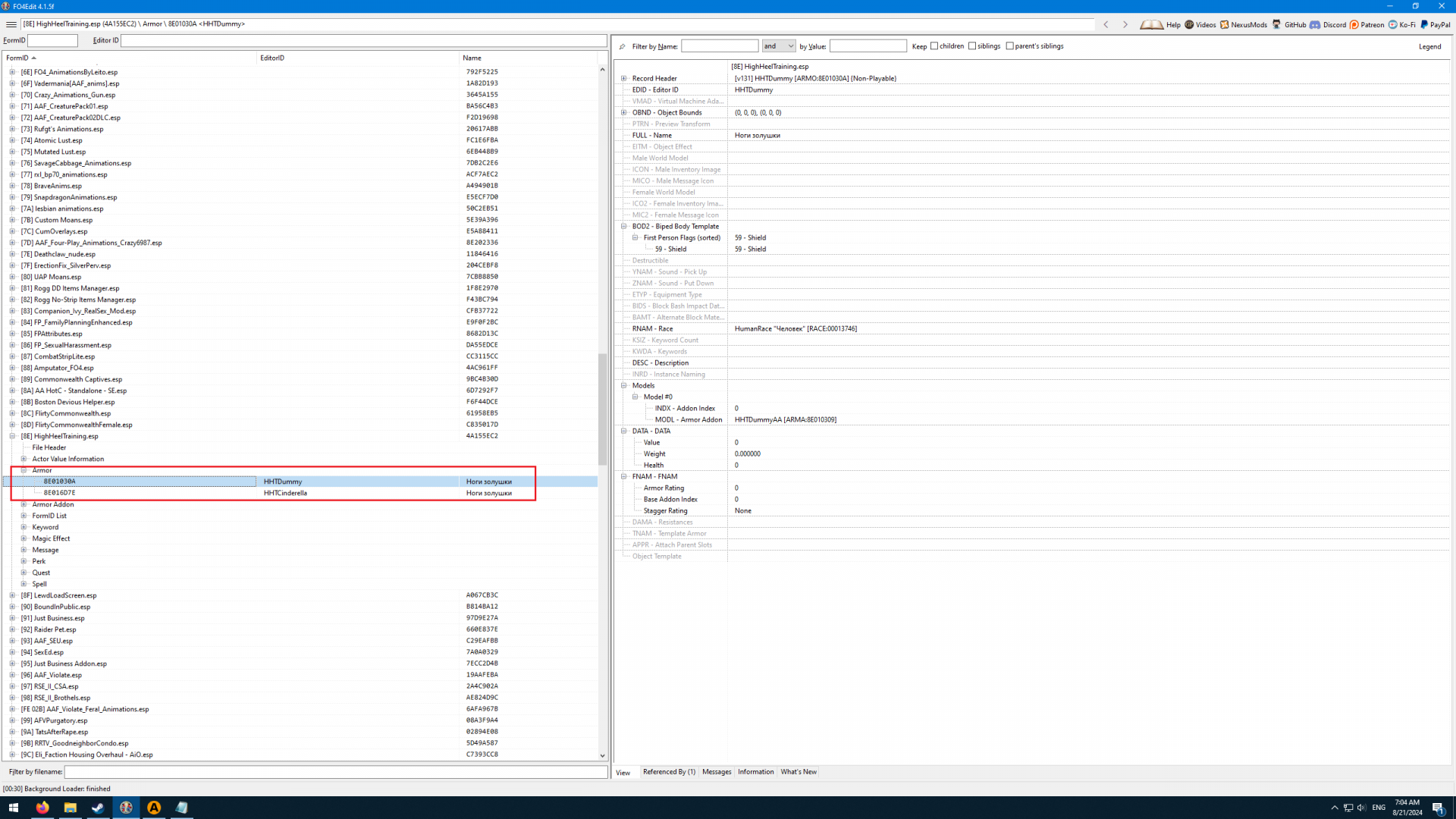This screenshot has height=819, width=1456.
Task: Click the left pane vertical scrollbar
Action: pyautogui.click(x=602, y=409)
